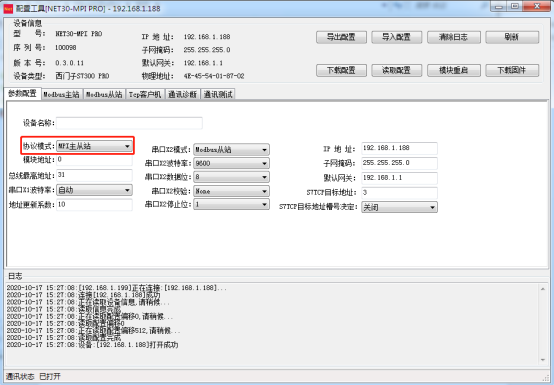Image resolution: width=554 pixels, height=385 pixels.
Task: Switch to the Modbus从站 tab
Action: click(104, 94)
